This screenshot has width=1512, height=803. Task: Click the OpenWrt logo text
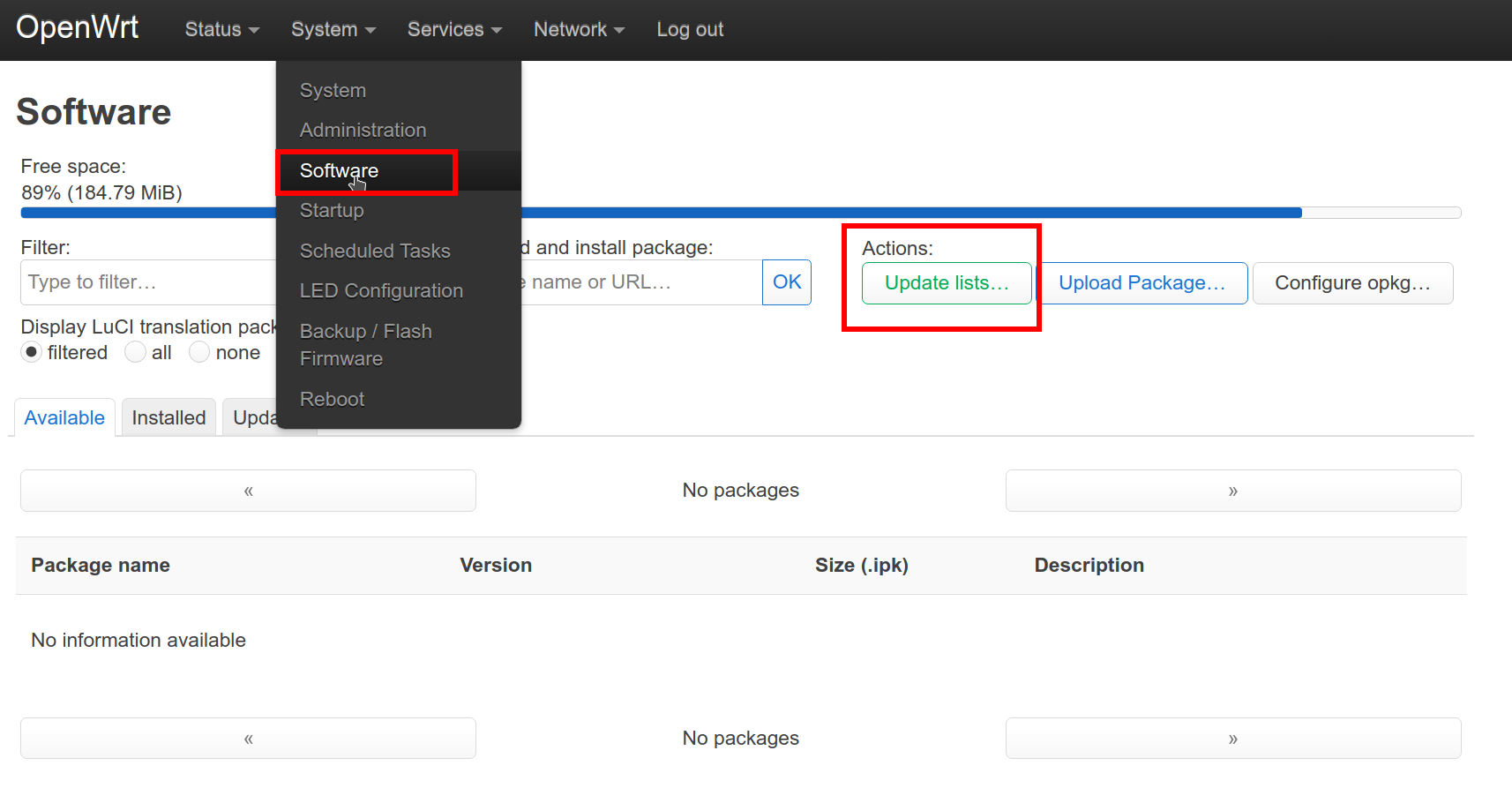click(78, 28)
